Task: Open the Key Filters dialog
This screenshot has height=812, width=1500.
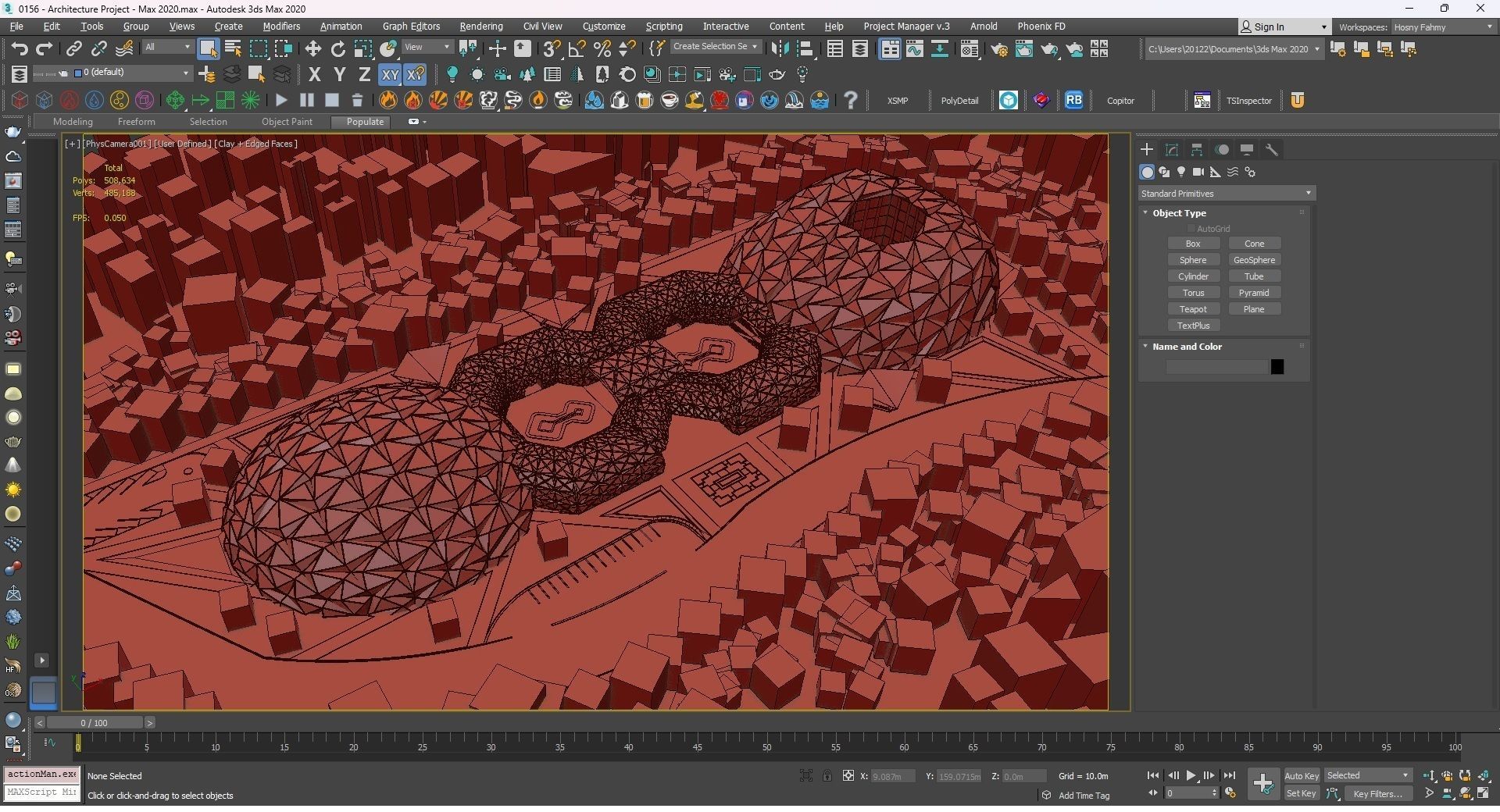Action: (1378, 793)
